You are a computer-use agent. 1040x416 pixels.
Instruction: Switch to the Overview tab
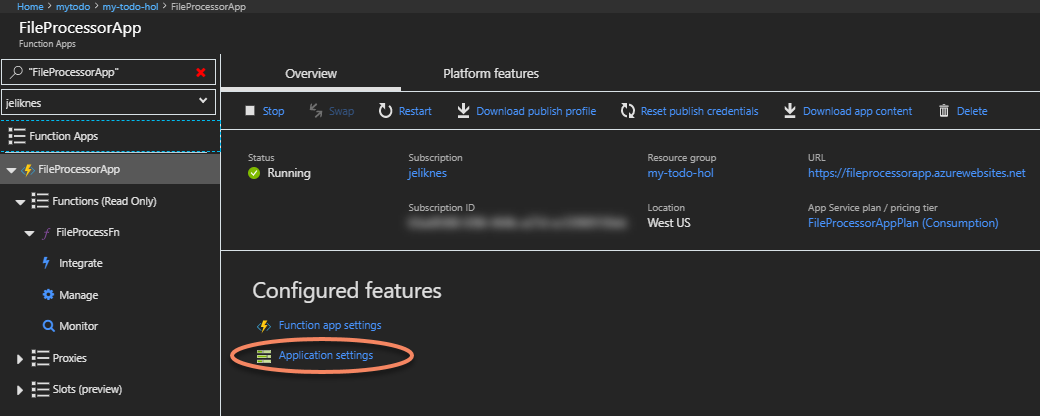click(310, 74)
